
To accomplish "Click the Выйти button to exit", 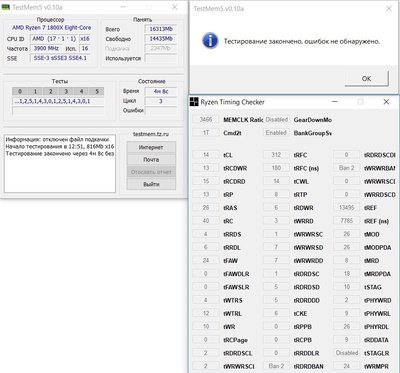I will tap(151, 184).
